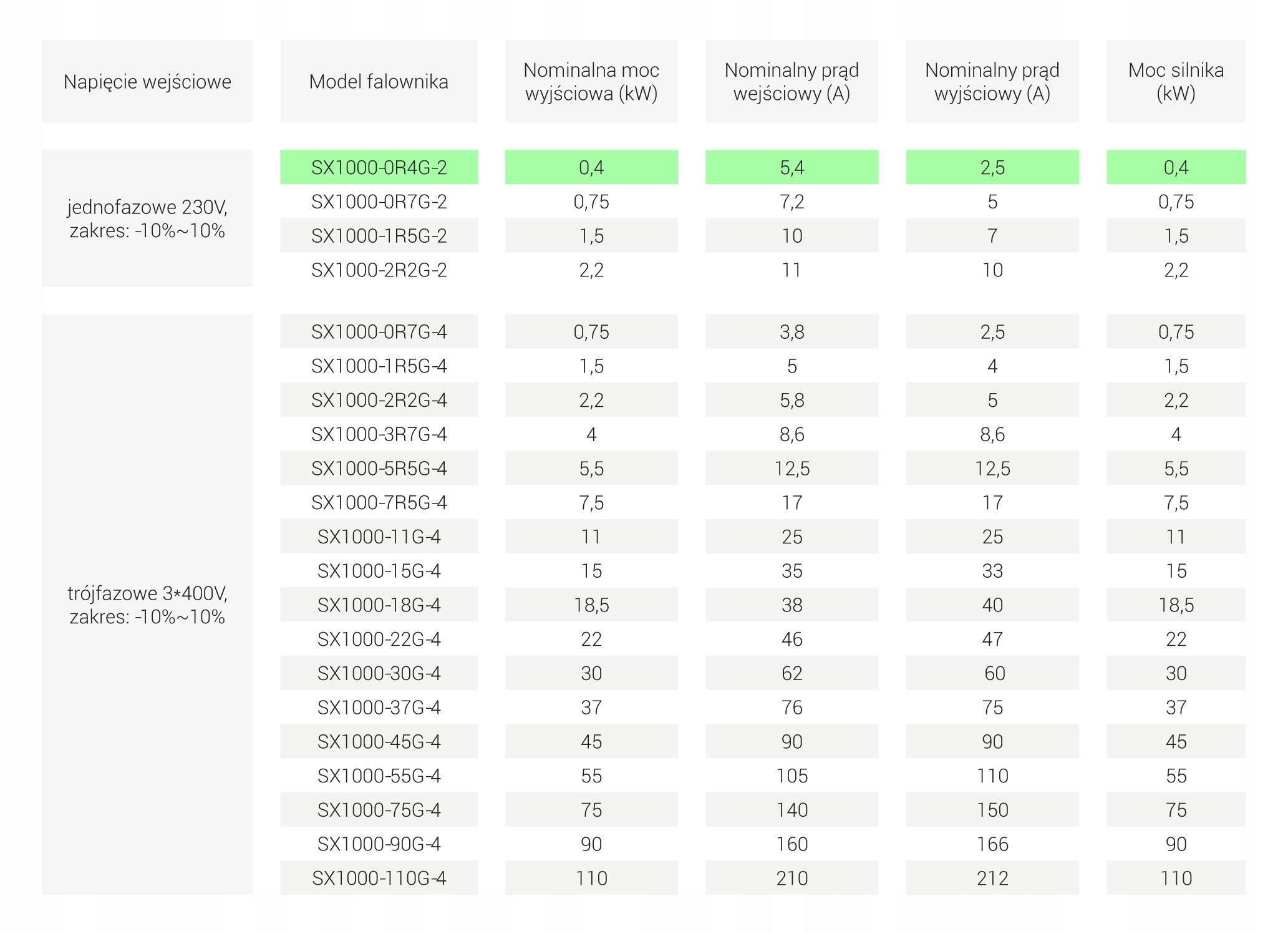Select the SX1000-7R5G-4 model cell
1288x934 pixels.
click(x=379, y=502)
